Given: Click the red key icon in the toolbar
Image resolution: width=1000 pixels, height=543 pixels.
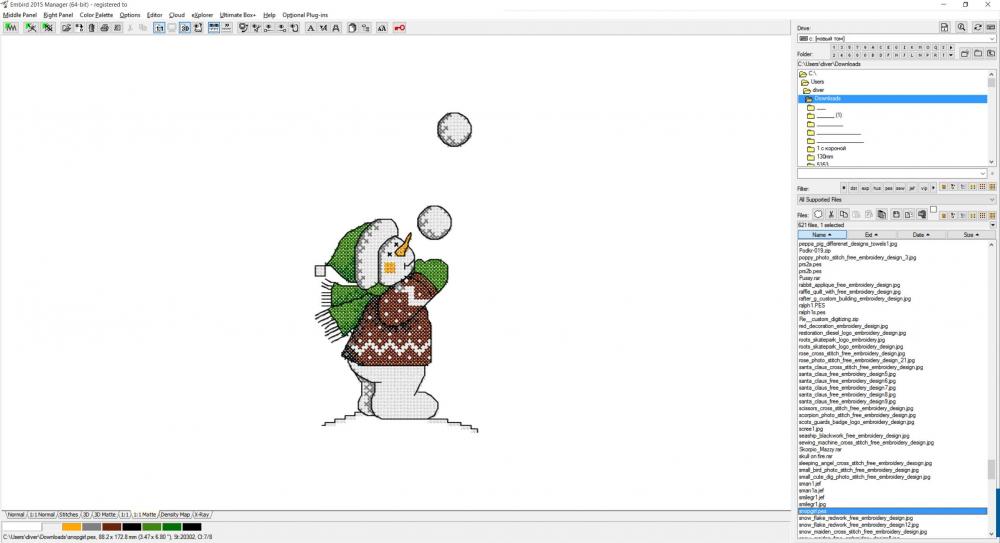Looking at the screenshot, I should pyautogui.click(x=399, y=27).
